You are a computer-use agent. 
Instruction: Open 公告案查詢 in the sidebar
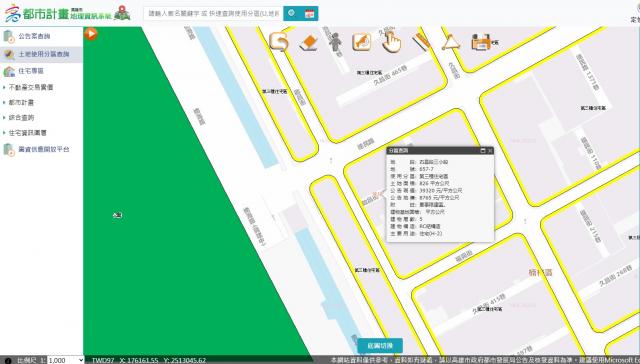pos(34,36)
